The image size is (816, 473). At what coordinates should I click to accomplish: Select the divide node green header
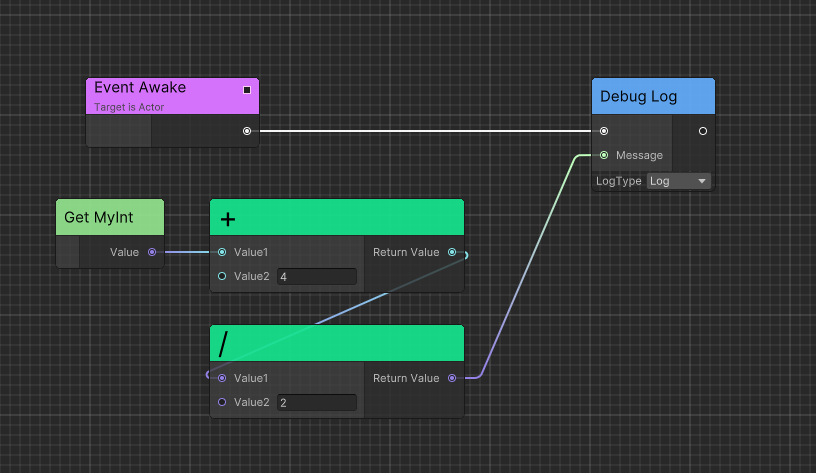click(337, 343)
